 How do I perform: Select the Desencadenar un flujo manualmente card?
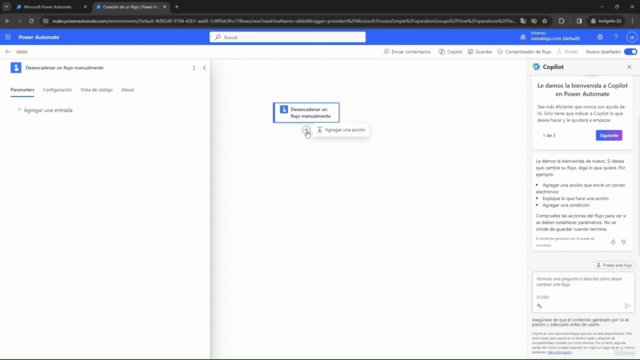point(306,113)
